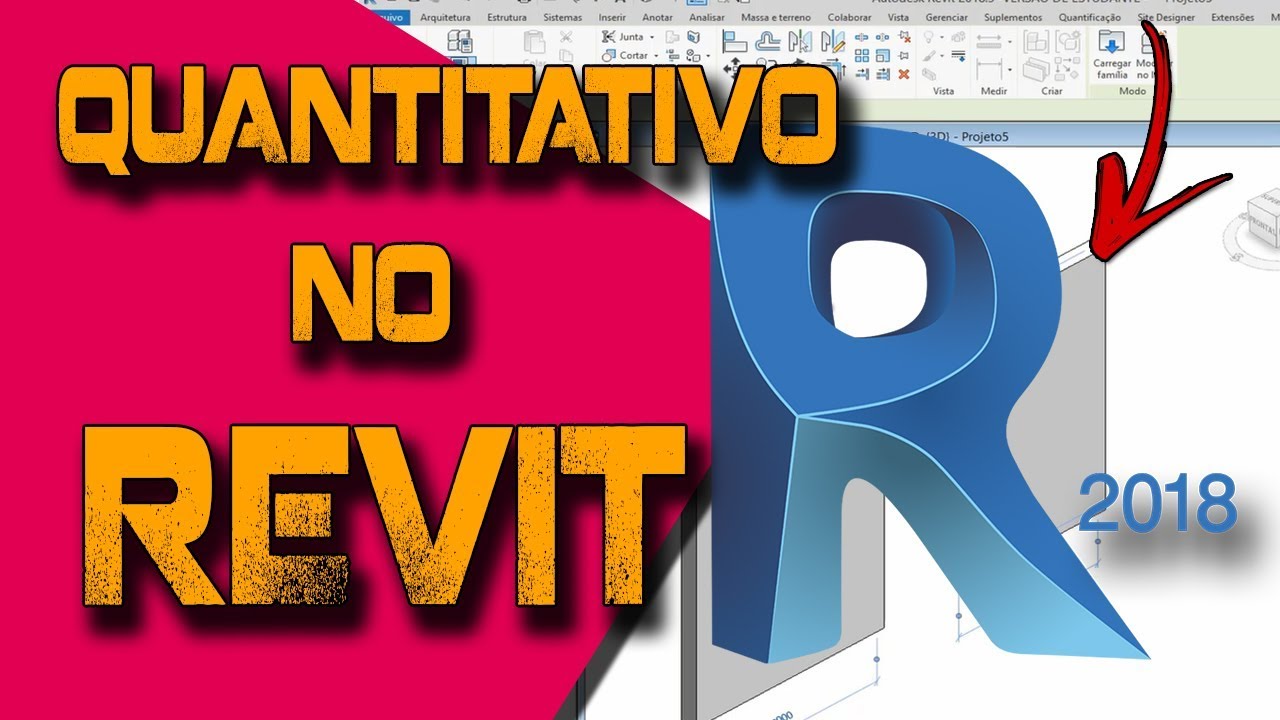
Task: Click the Modo panel label
Action: [1133, 91]
